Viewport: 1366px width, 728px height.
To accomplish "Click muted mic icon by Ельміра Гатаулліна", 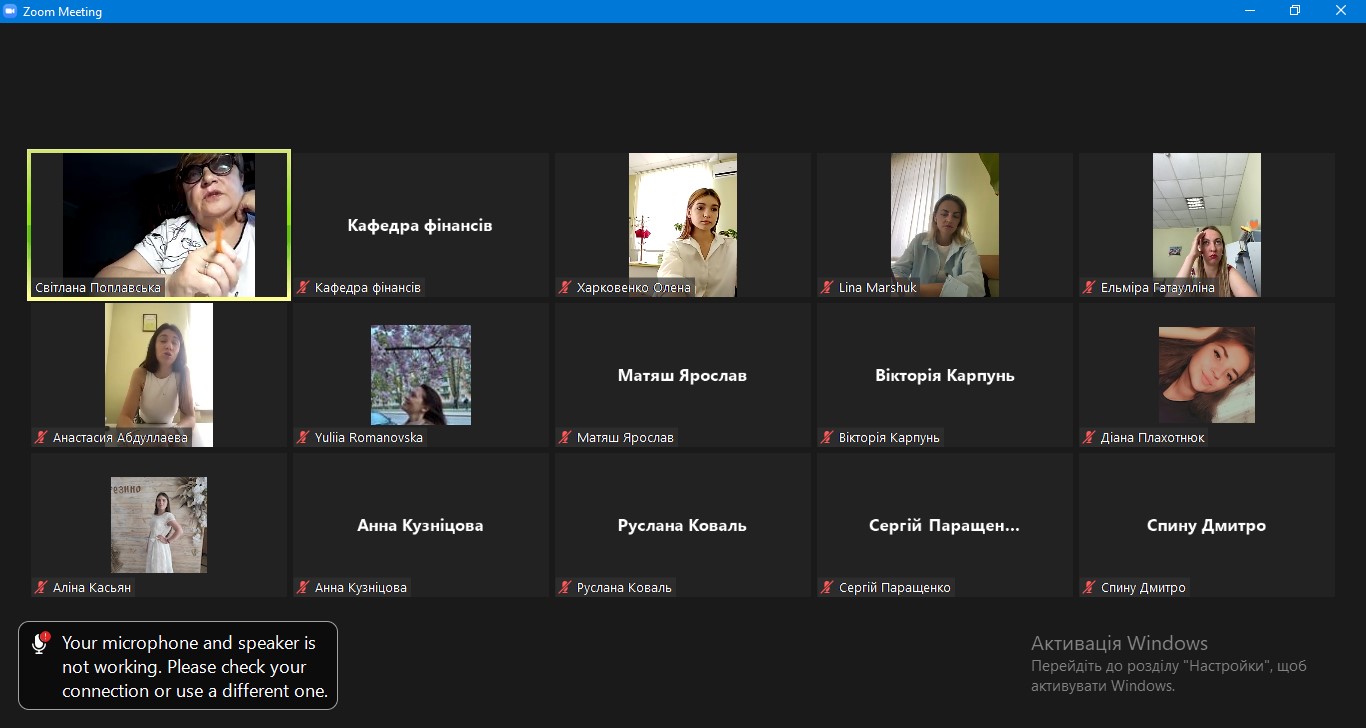I will click(1089, 288).
